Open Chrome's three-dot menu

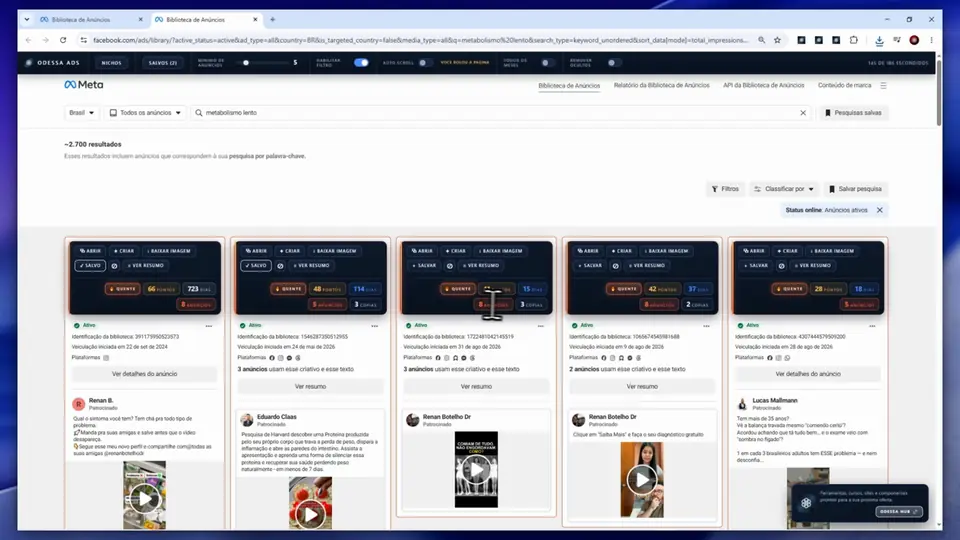point(931,40)
